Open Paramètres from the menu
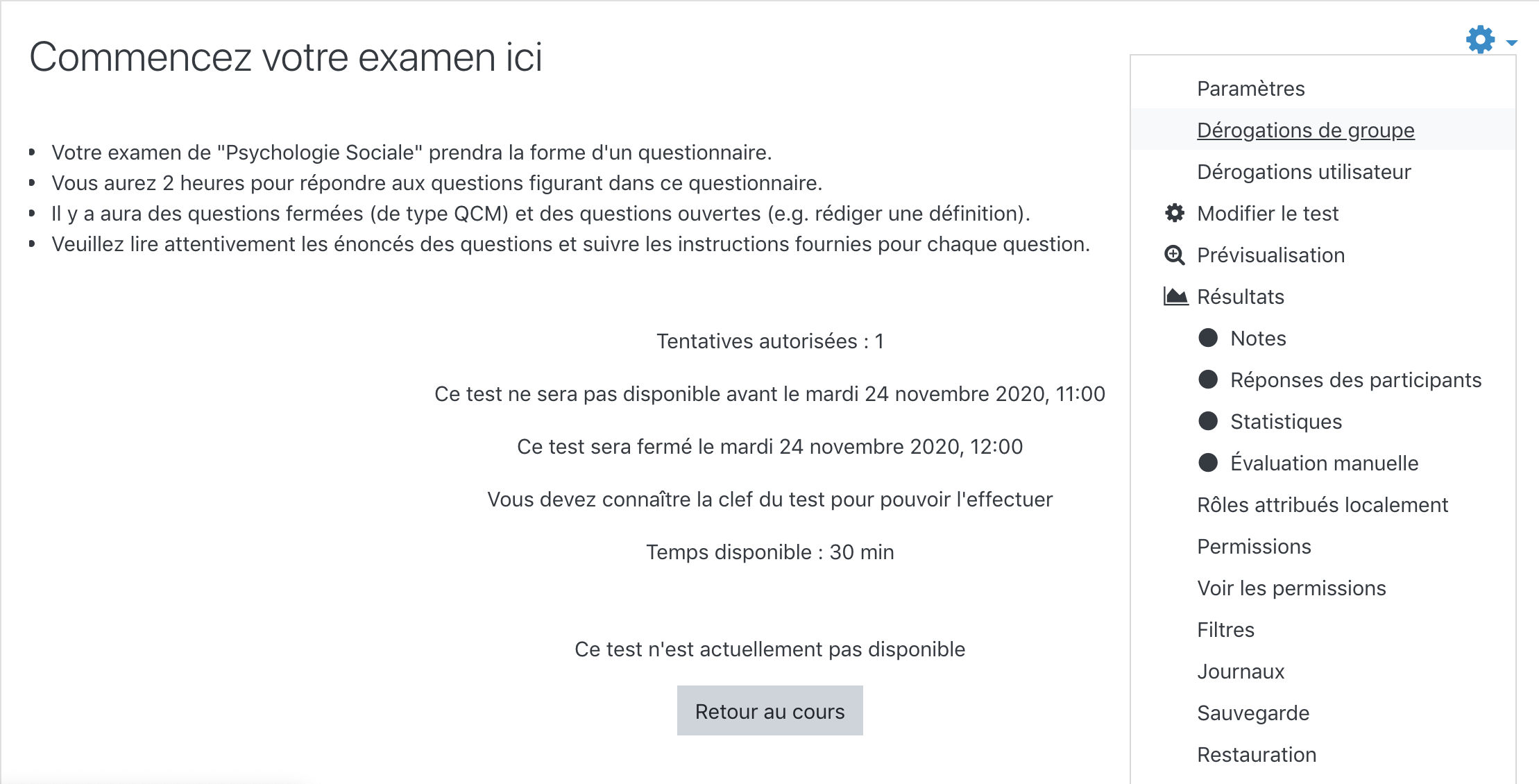This screenshot has height=784, width=1539. coord(1250,89)
